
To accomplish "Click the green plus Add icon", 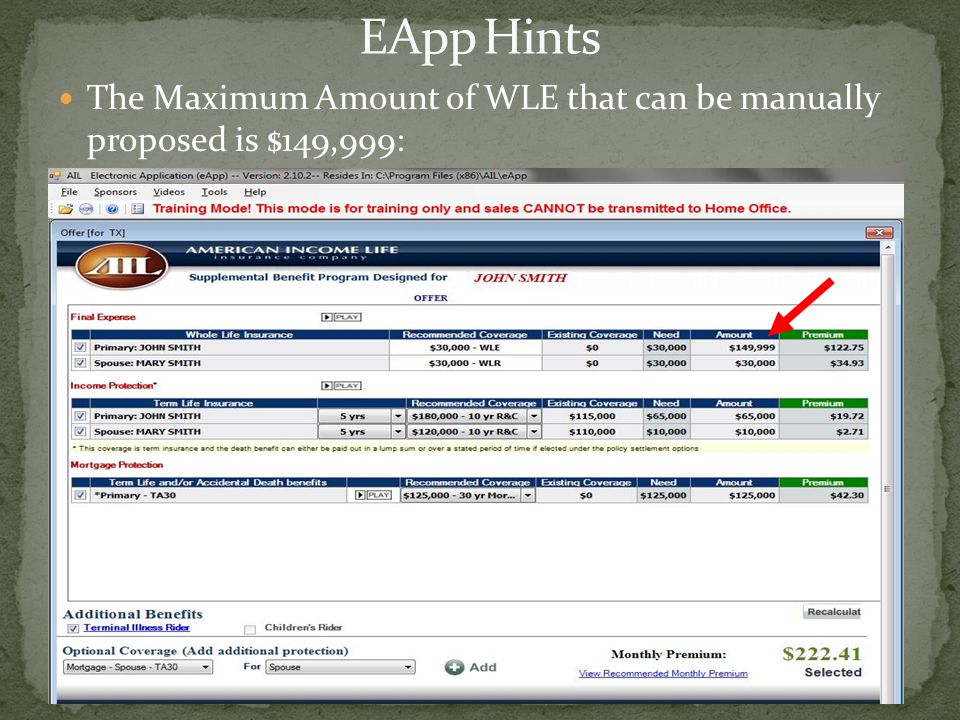I will tap(454, 667).
